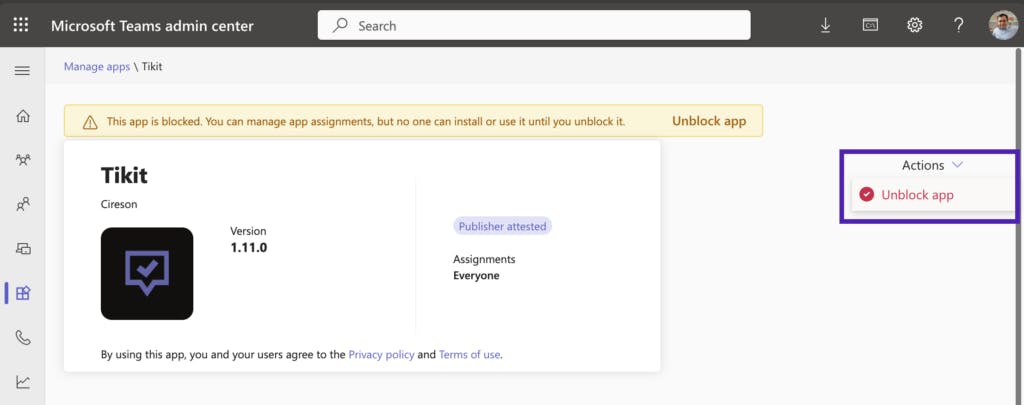Open Teams devices section in sidebar

point(22,249)
